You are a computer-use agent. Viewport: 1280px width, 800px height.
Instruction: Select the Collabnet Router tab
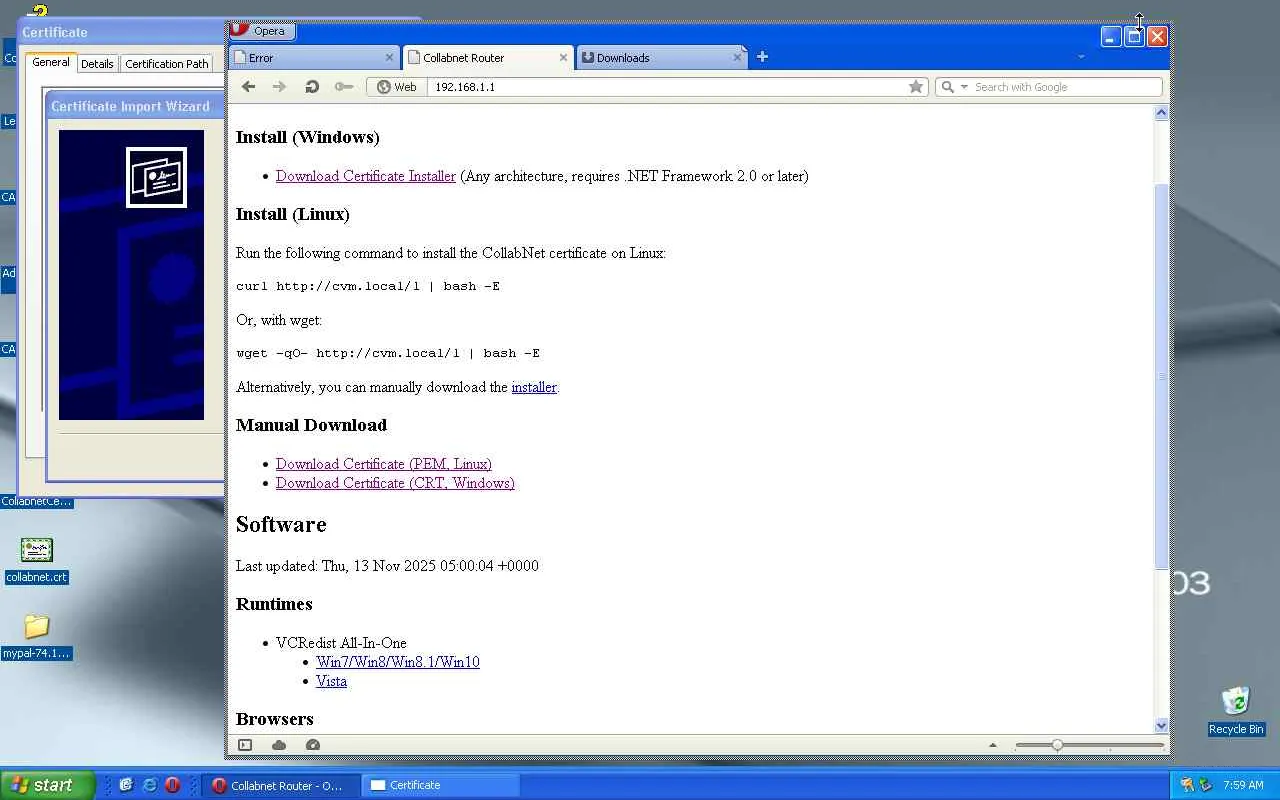tap(487, 58)
